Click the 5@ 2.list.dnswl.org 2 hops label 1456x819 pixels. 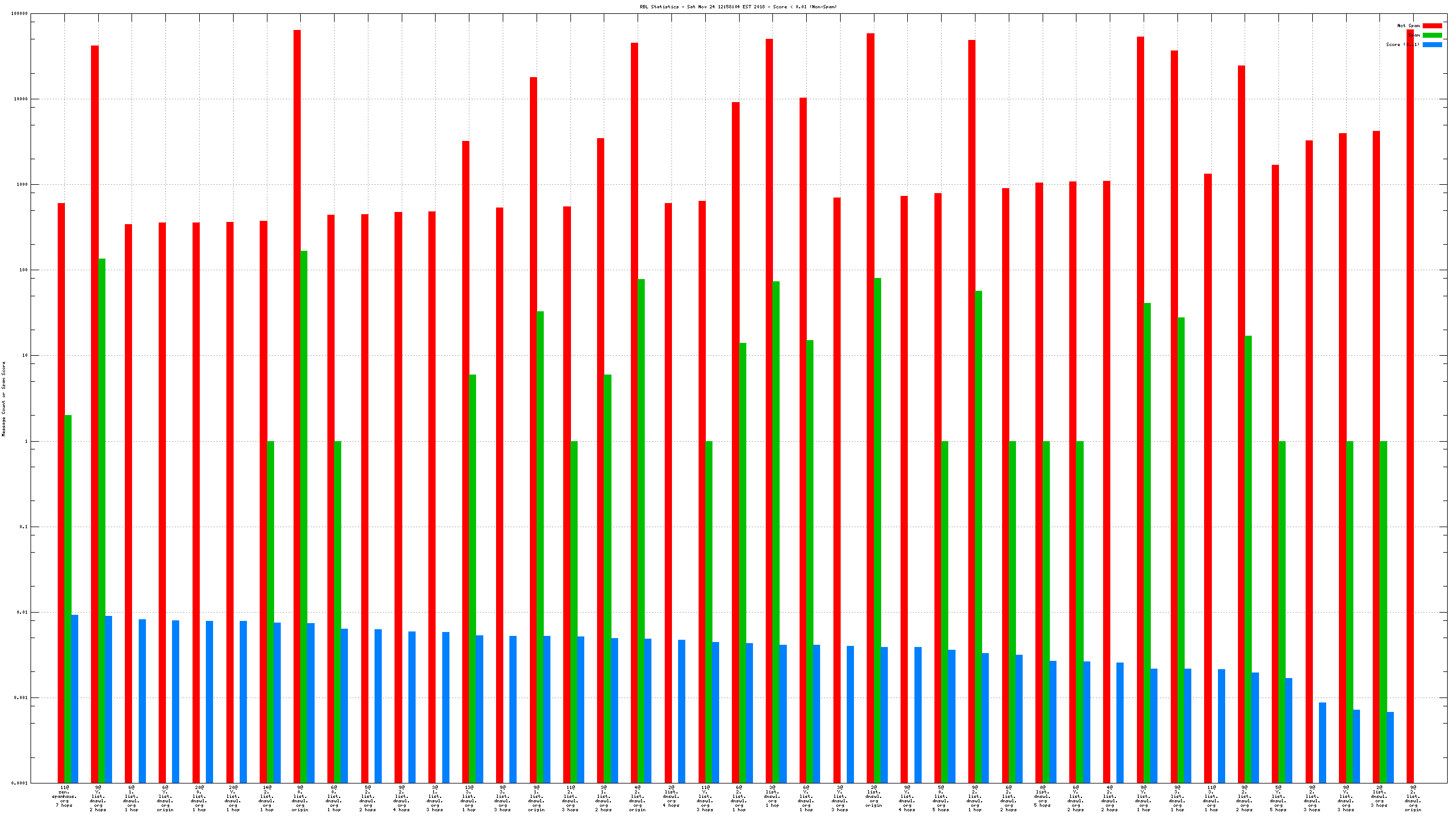[x=368, y=798]
